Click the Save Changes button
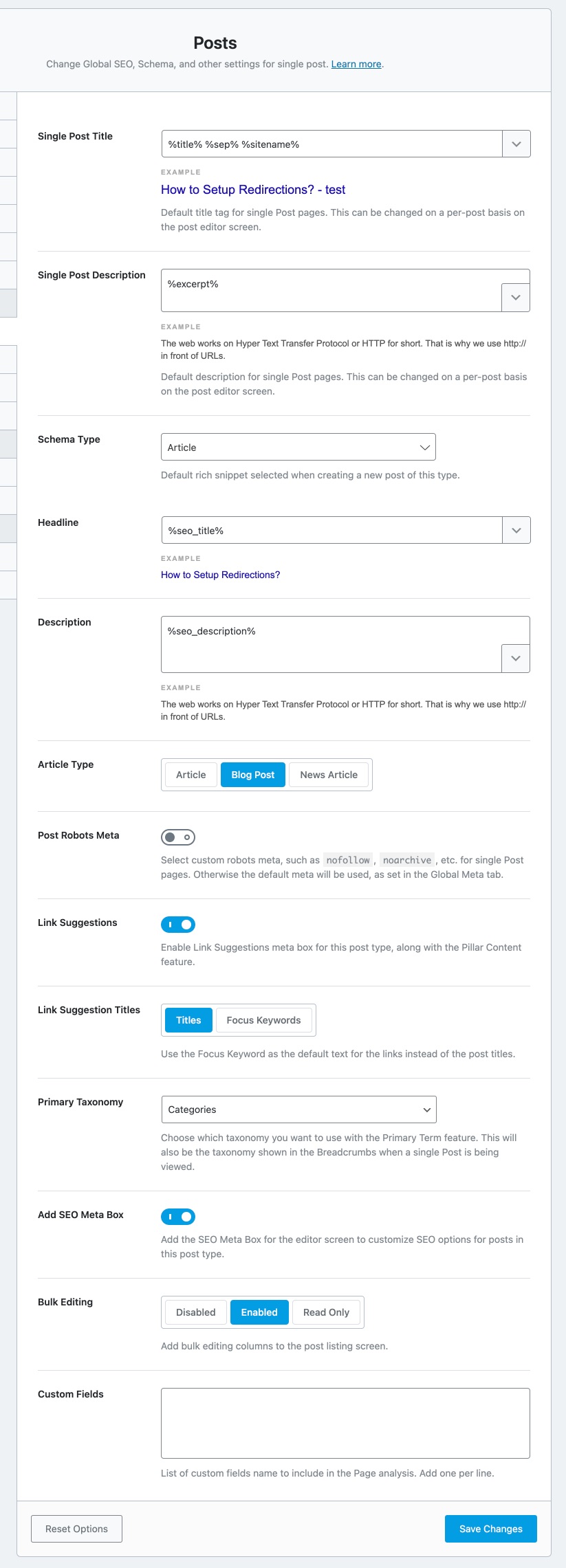Viewport: 566px width, 1568px height. [490, 1529]
